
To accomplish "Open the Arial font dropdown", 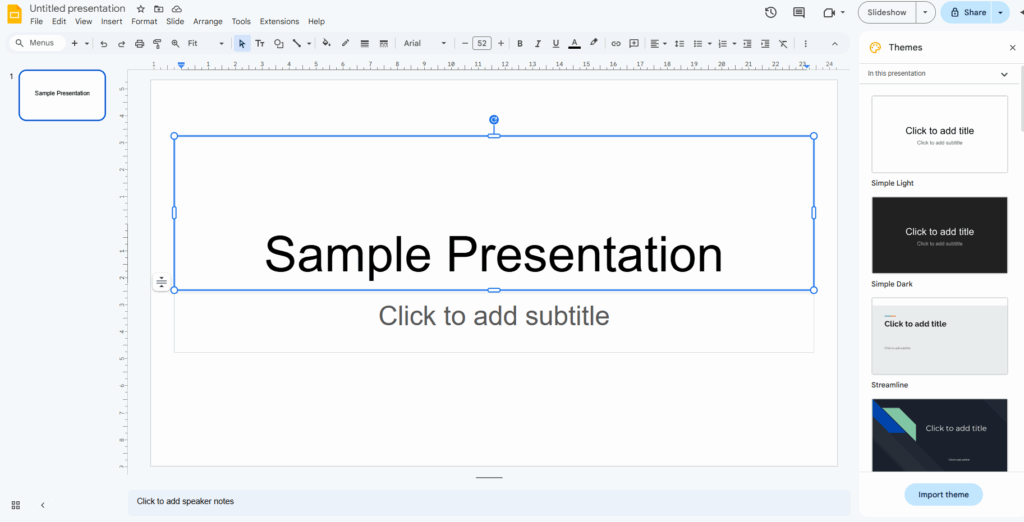I will click(425, 44).
